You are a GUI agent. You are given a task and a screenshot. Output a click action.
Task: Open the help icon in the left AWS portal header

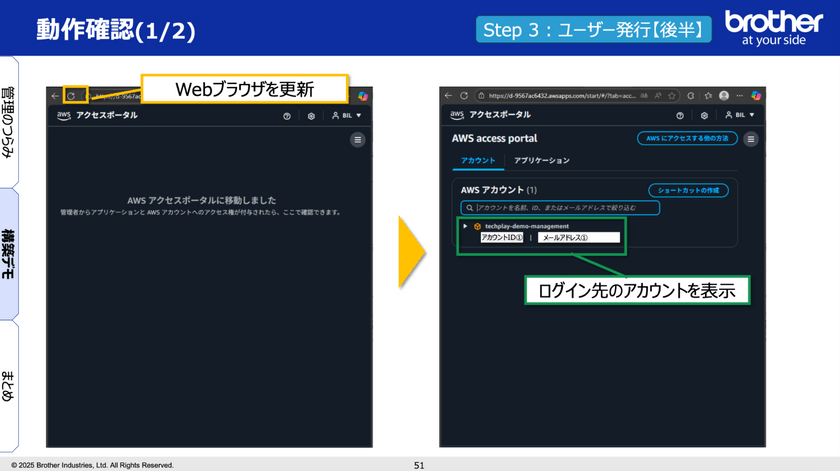pyautogui.click(x=287, y=116)
